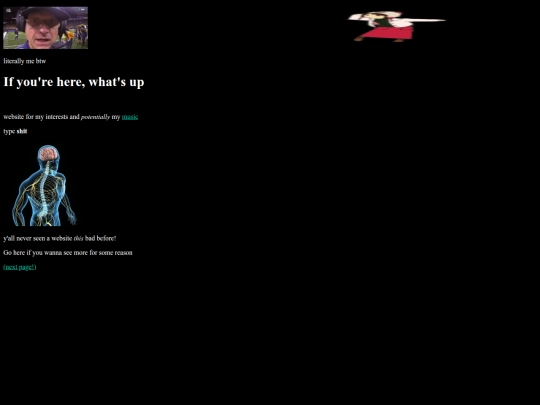
Task: Click the line starting with 'type'
Action: pyautogui.click(x=15, y=131)
